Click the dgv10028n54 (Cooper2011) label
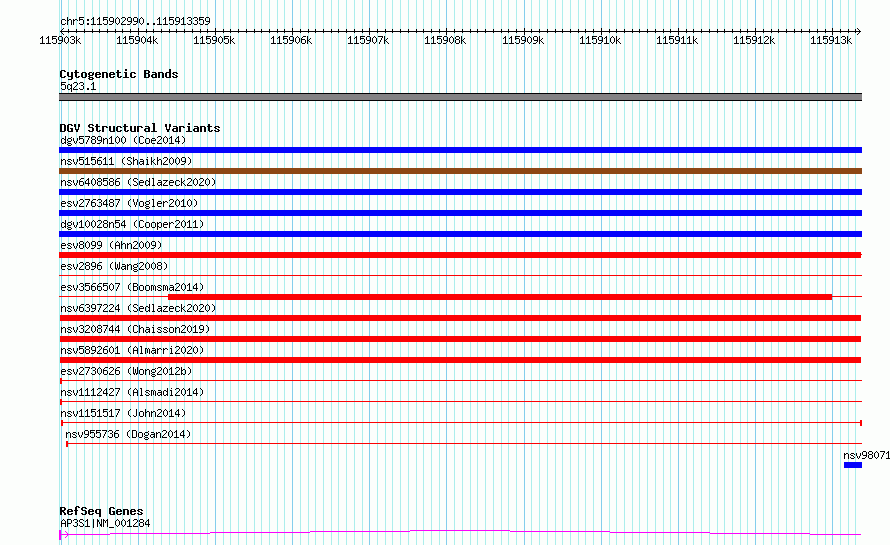Screen dimensions: 890x545 click(x=132, y=224)
